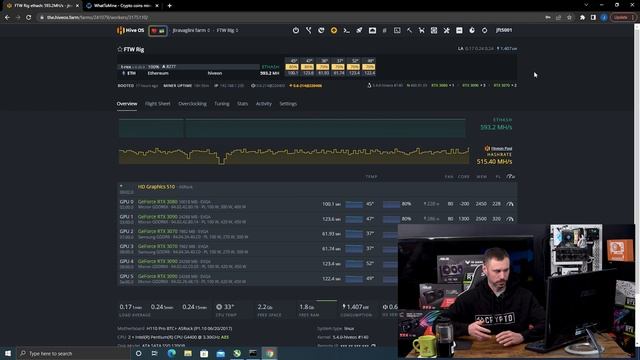Click the miner actions pickaxe-fork icon
The height and width of the screenshot is (360, 640).
tap(309, 30)
